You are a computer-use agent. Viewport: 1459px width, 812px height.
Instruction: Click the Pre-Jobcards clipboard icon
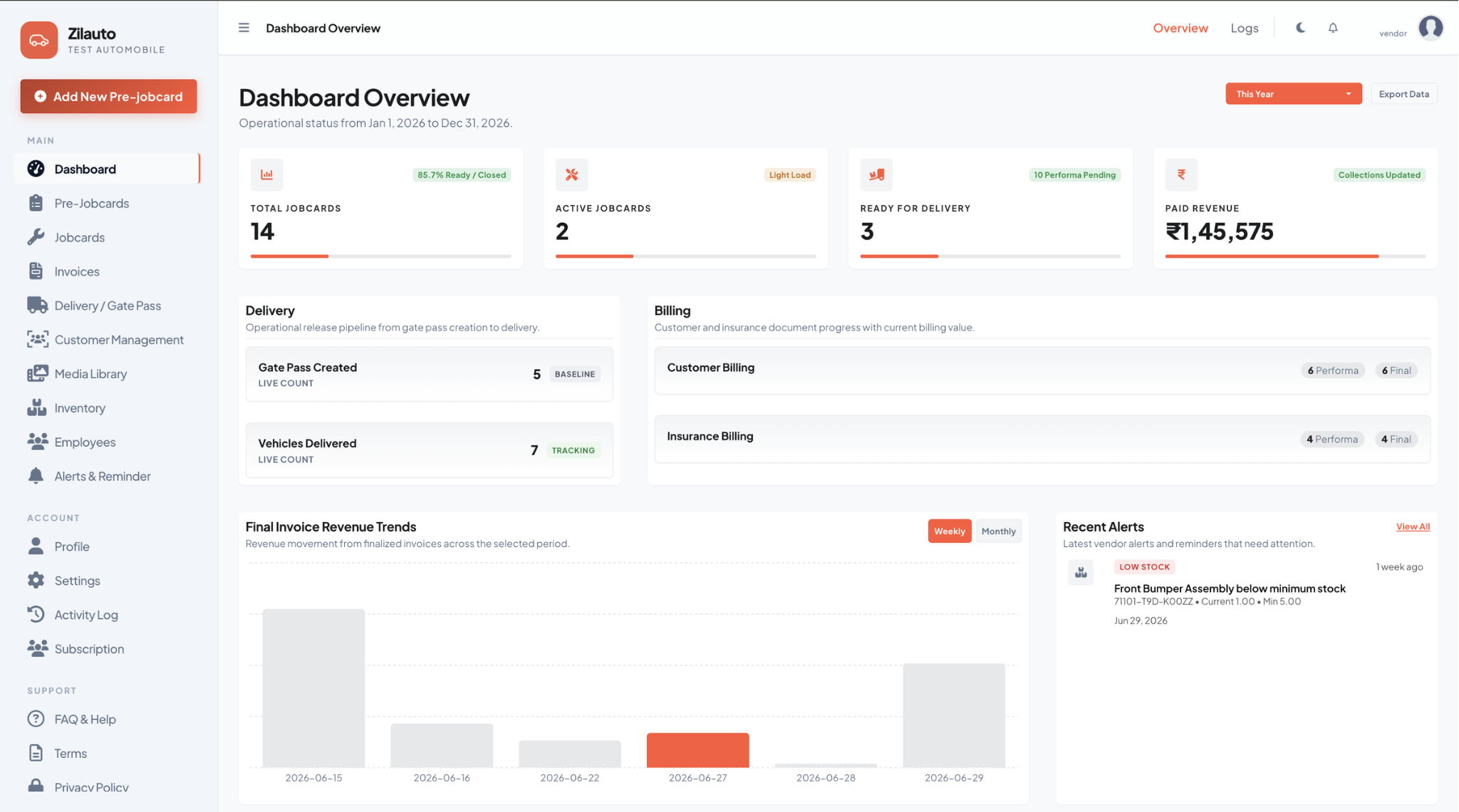pos(36,203)
